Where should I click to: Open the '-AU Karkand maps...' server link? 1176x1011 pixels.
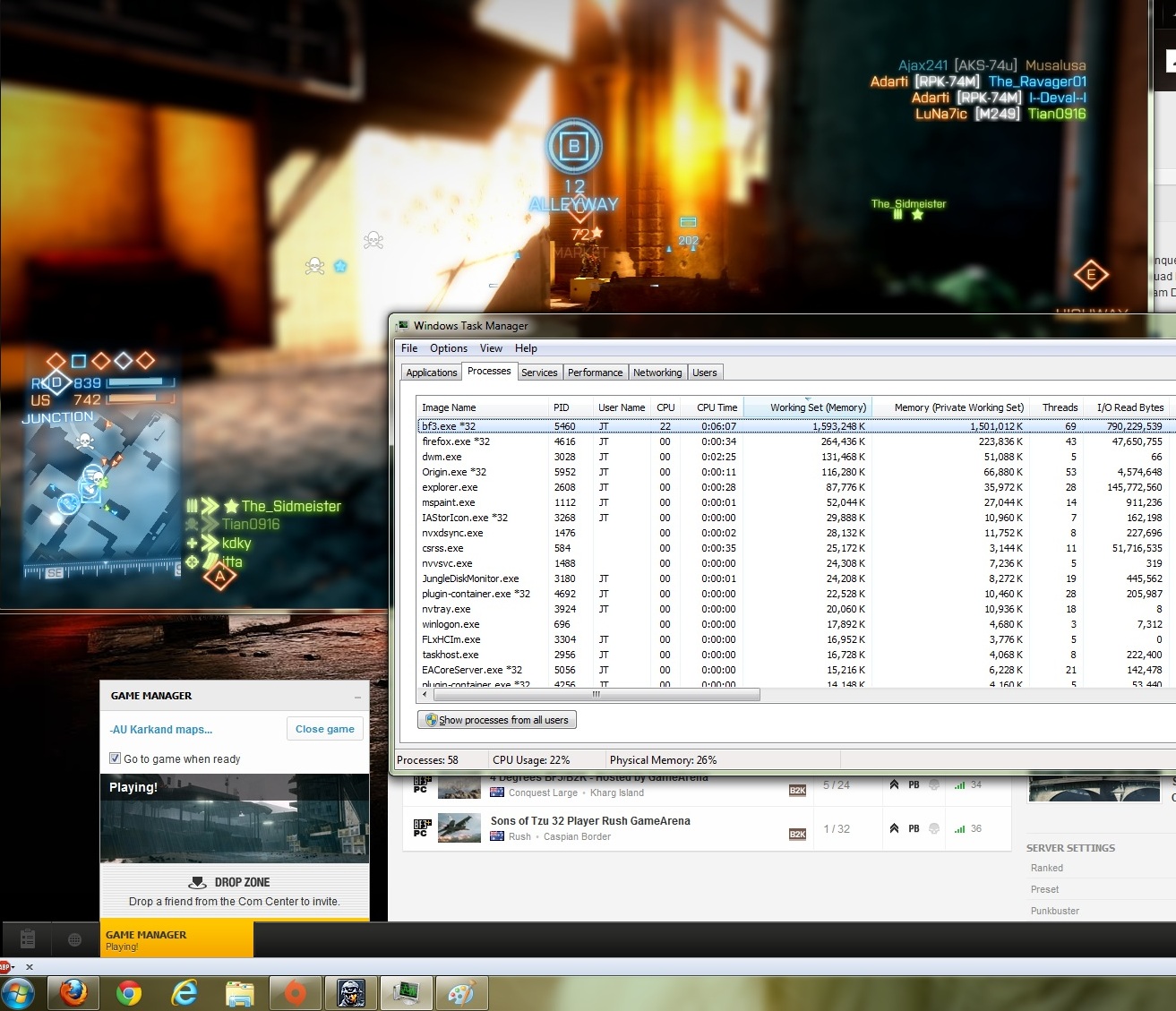(161, 729)
